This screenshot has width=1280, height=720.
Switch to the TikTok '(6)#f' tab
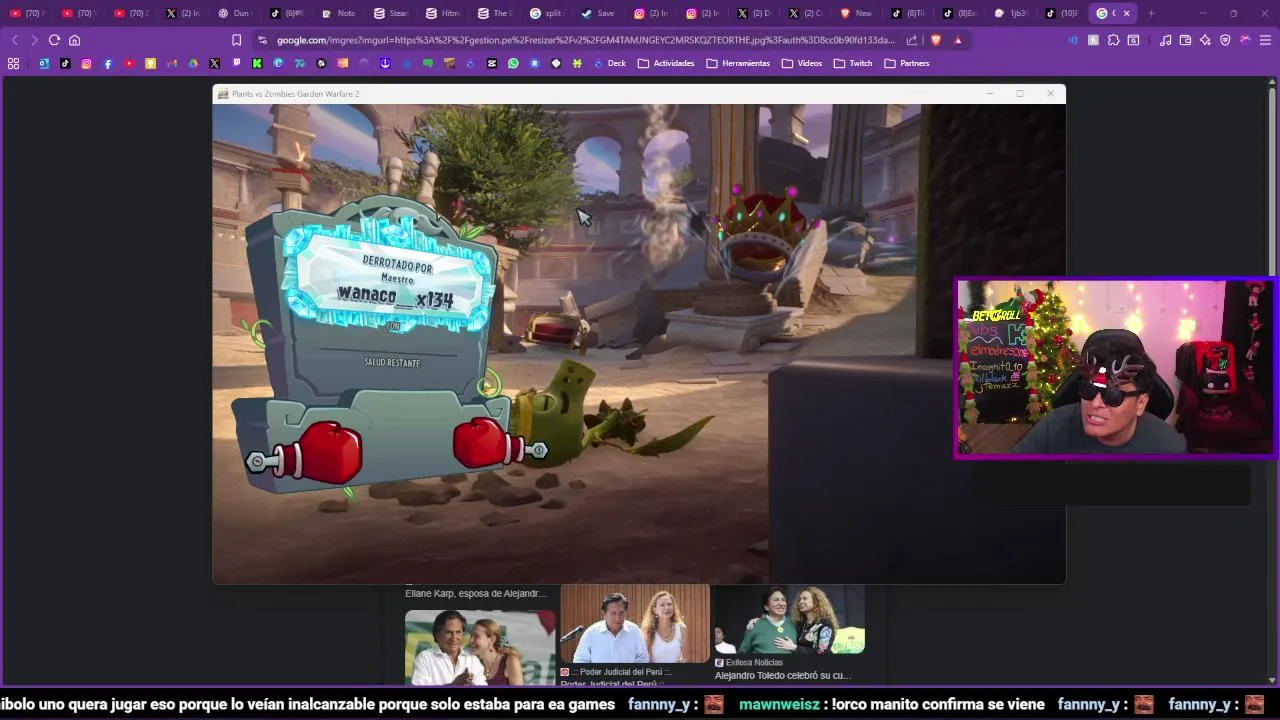pyautogui.click(x=286, y=13)
